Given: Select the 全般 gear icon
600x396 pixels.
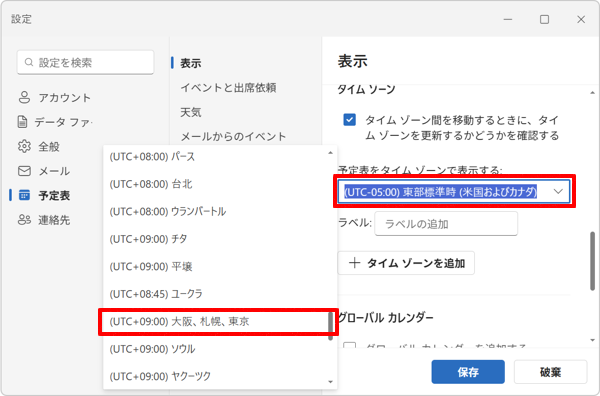Looking at the screenshot, I should pyautogui.click(x=24, y=146).
